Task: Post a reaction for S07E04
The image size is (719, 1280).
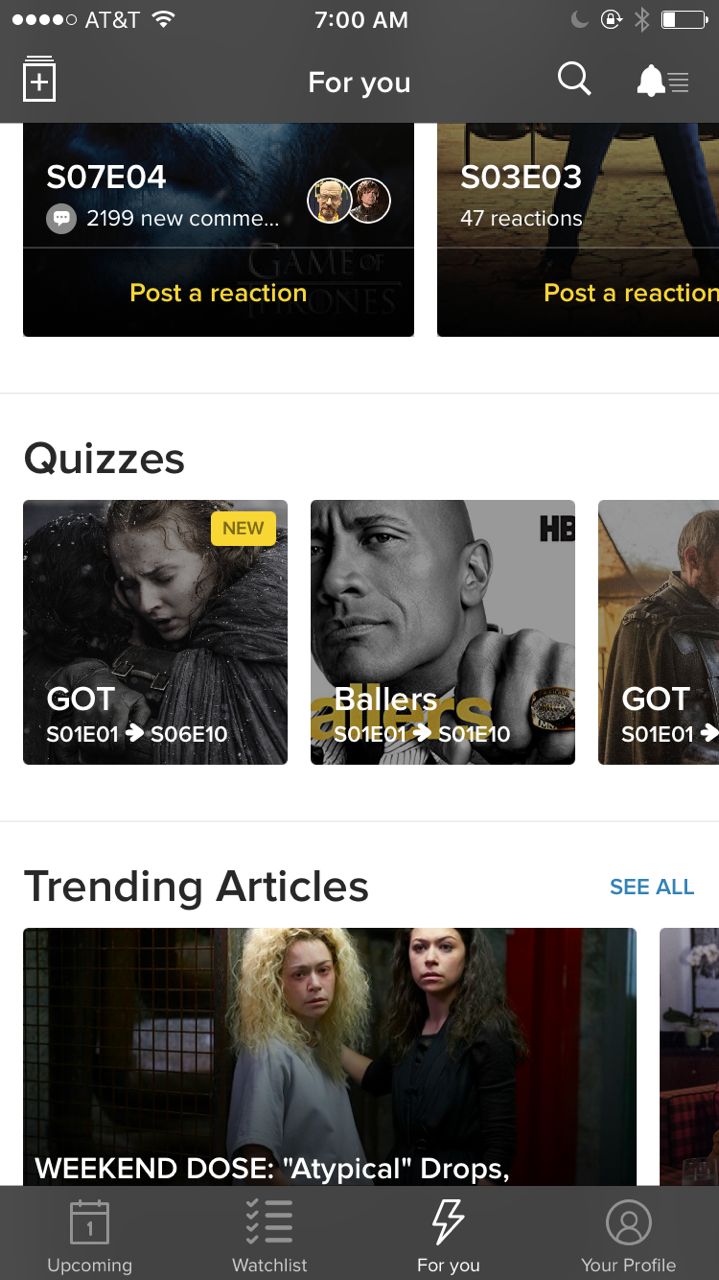Action: [x=218, y=293]
